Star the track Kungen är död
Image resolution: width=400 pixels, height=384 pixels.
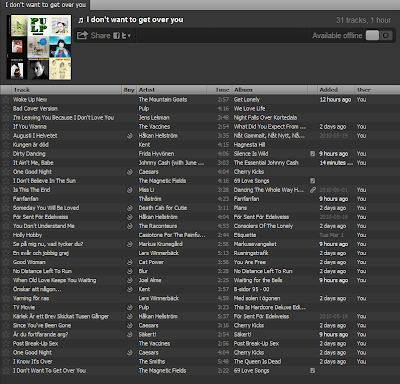(x=6, y=145)
